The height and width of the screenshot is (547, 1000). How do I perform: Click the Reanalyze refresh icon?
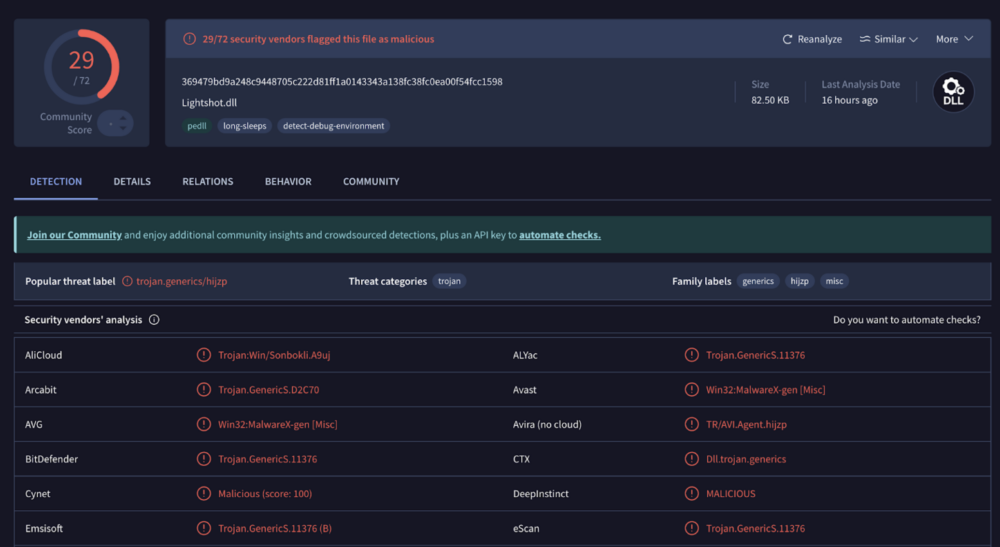coord(788,39)
